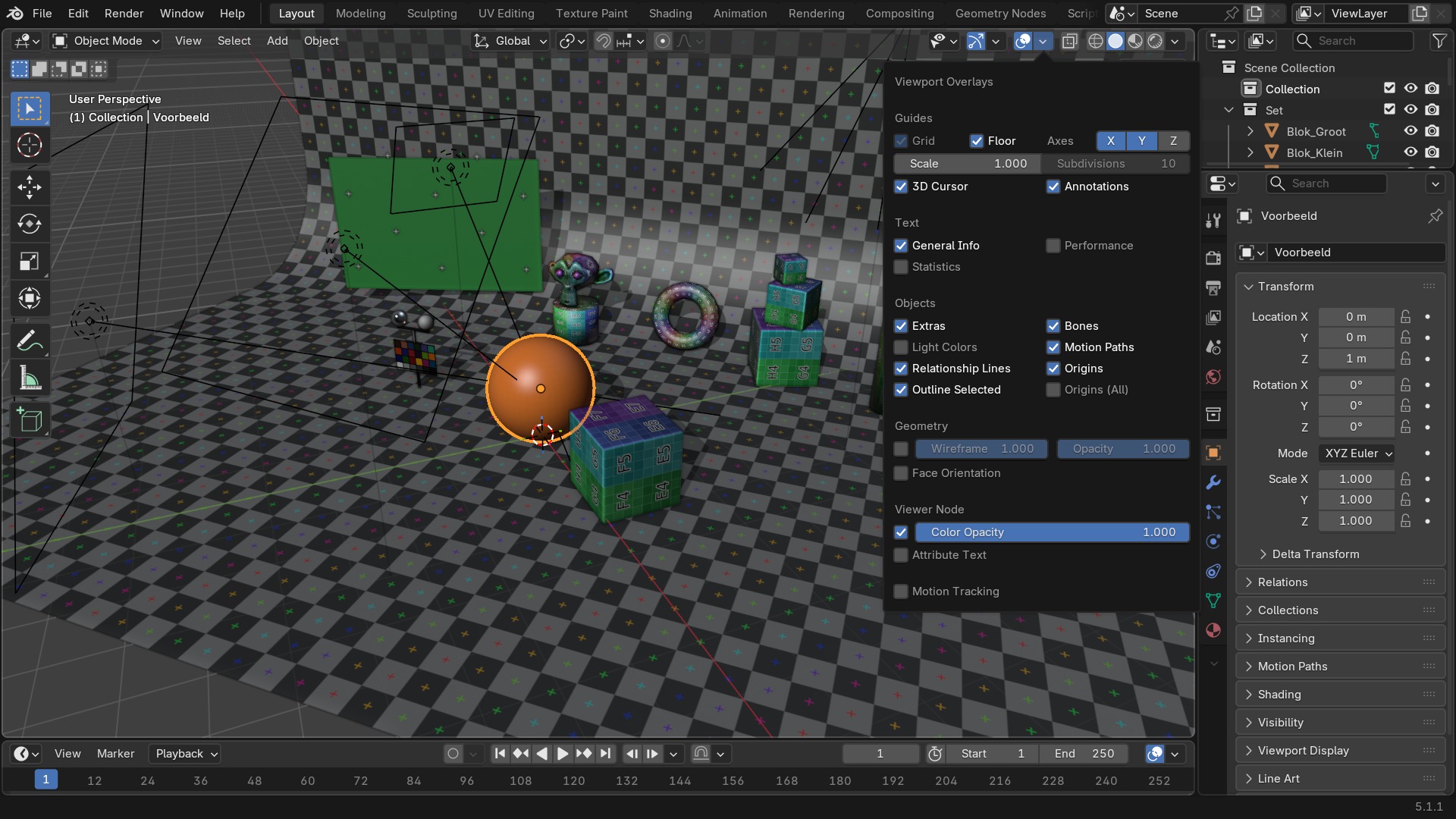The width and height of the screenshot is (1456, 819).
Task: Adjust the Color Opacity slider
Action: [x=1052, y=532]
